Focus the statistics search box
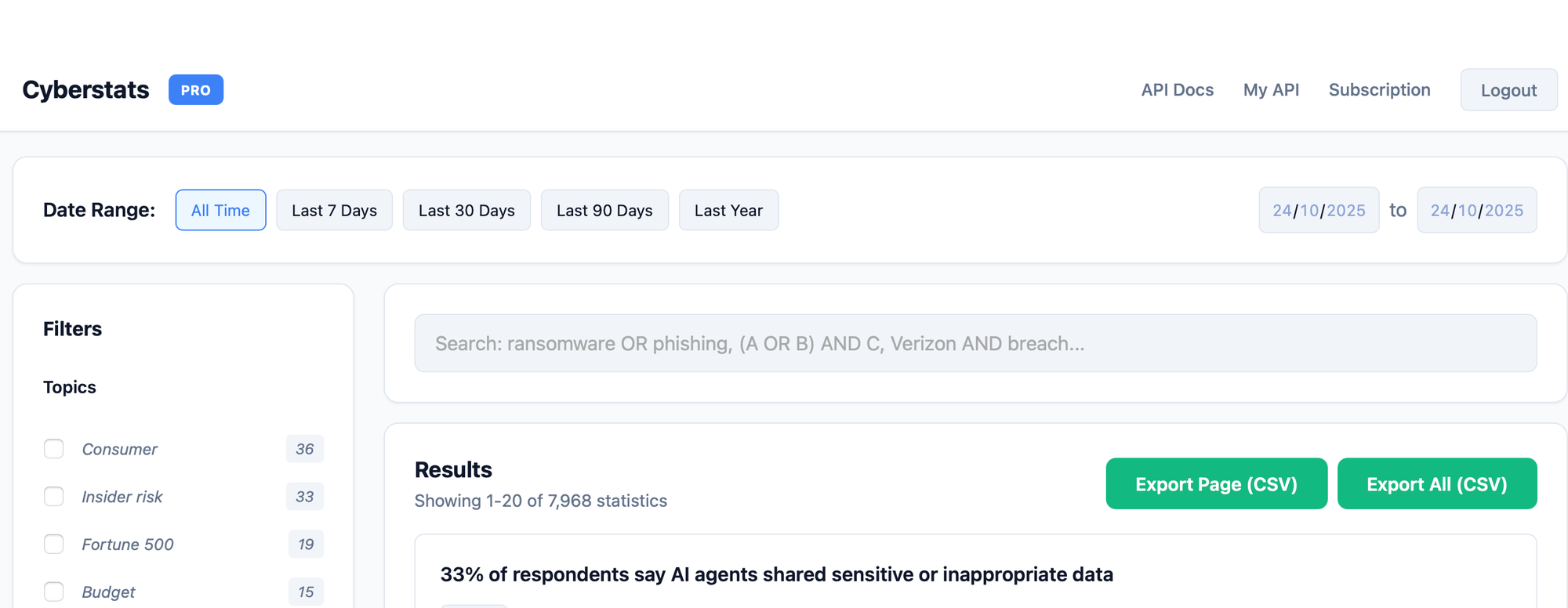1568x608 pixels. (975, 343)
